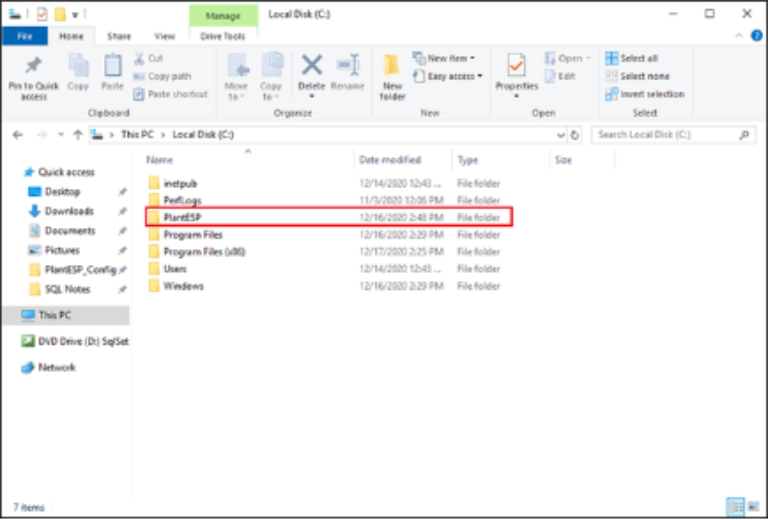Open Network in navigation pane
The width and height of the screenshot is (768, 520).
coord(57,368)
